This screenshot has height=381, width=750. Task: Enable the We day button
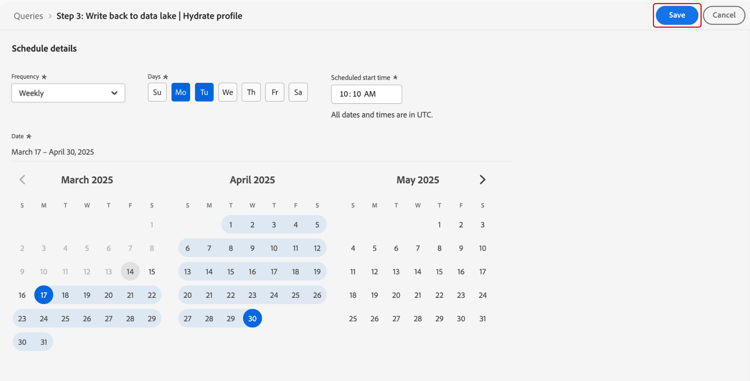[228, 92]
